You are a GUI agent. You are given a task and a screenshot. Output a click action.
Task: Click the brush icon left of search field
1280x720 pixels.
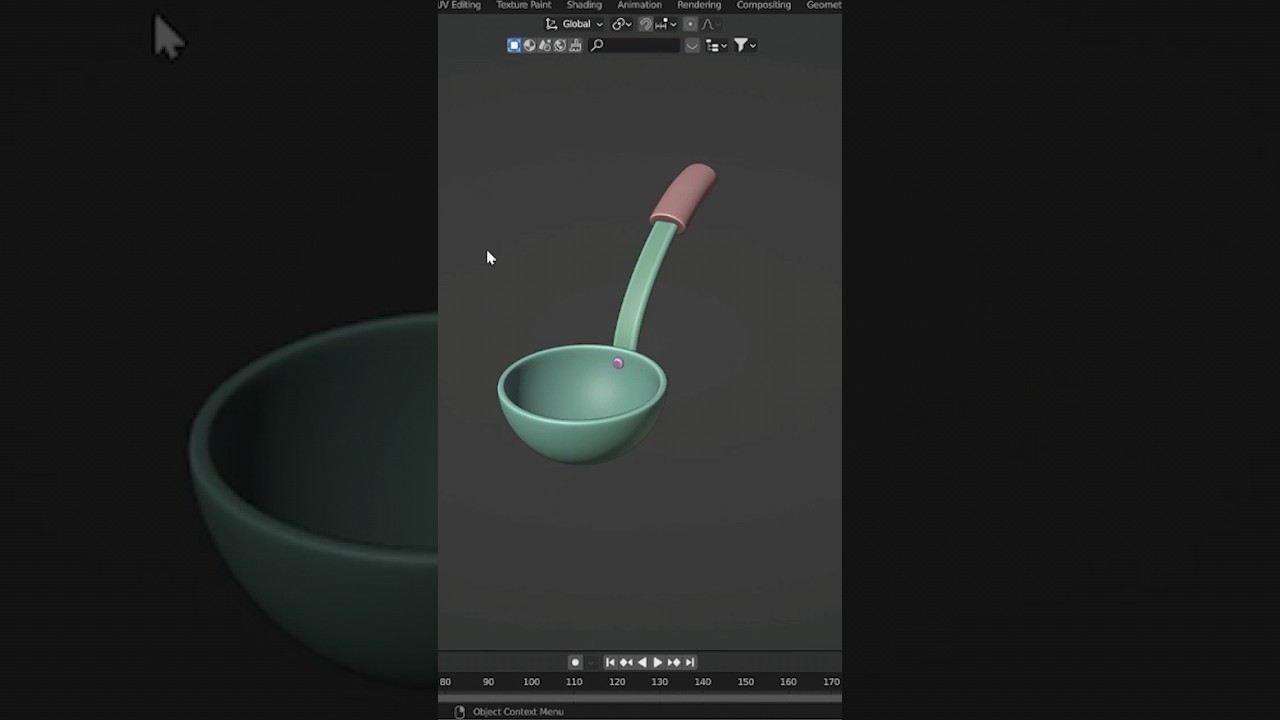point(575,45)
